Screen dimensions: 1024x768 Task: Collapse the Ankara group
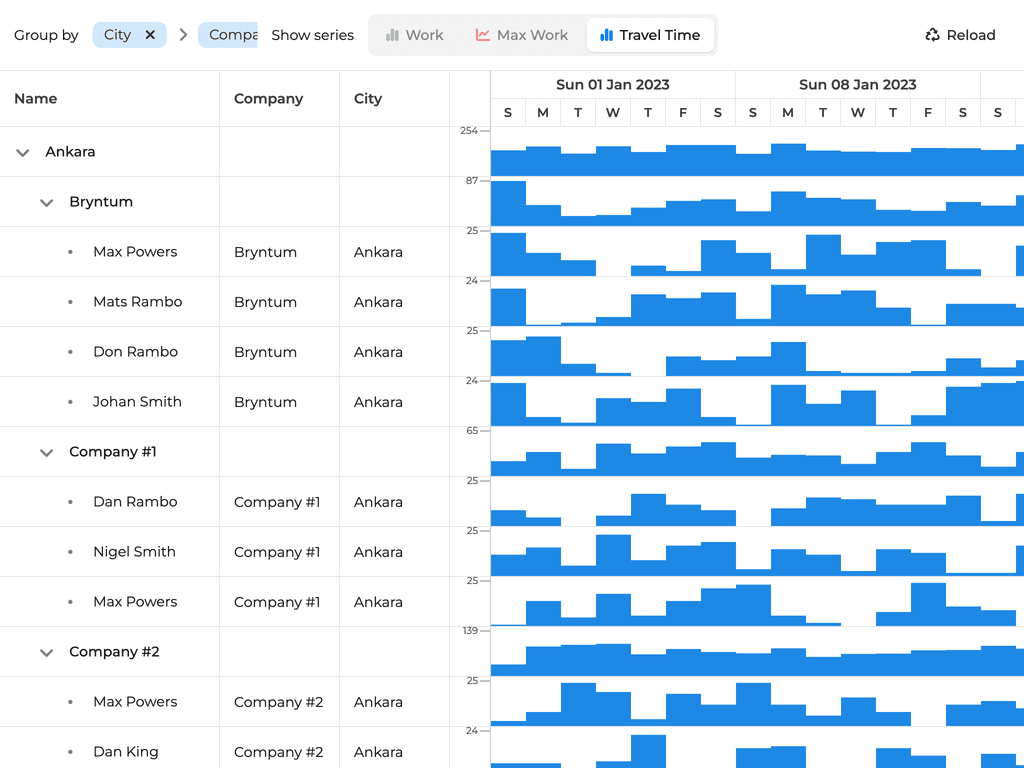[x=22, y=151]
